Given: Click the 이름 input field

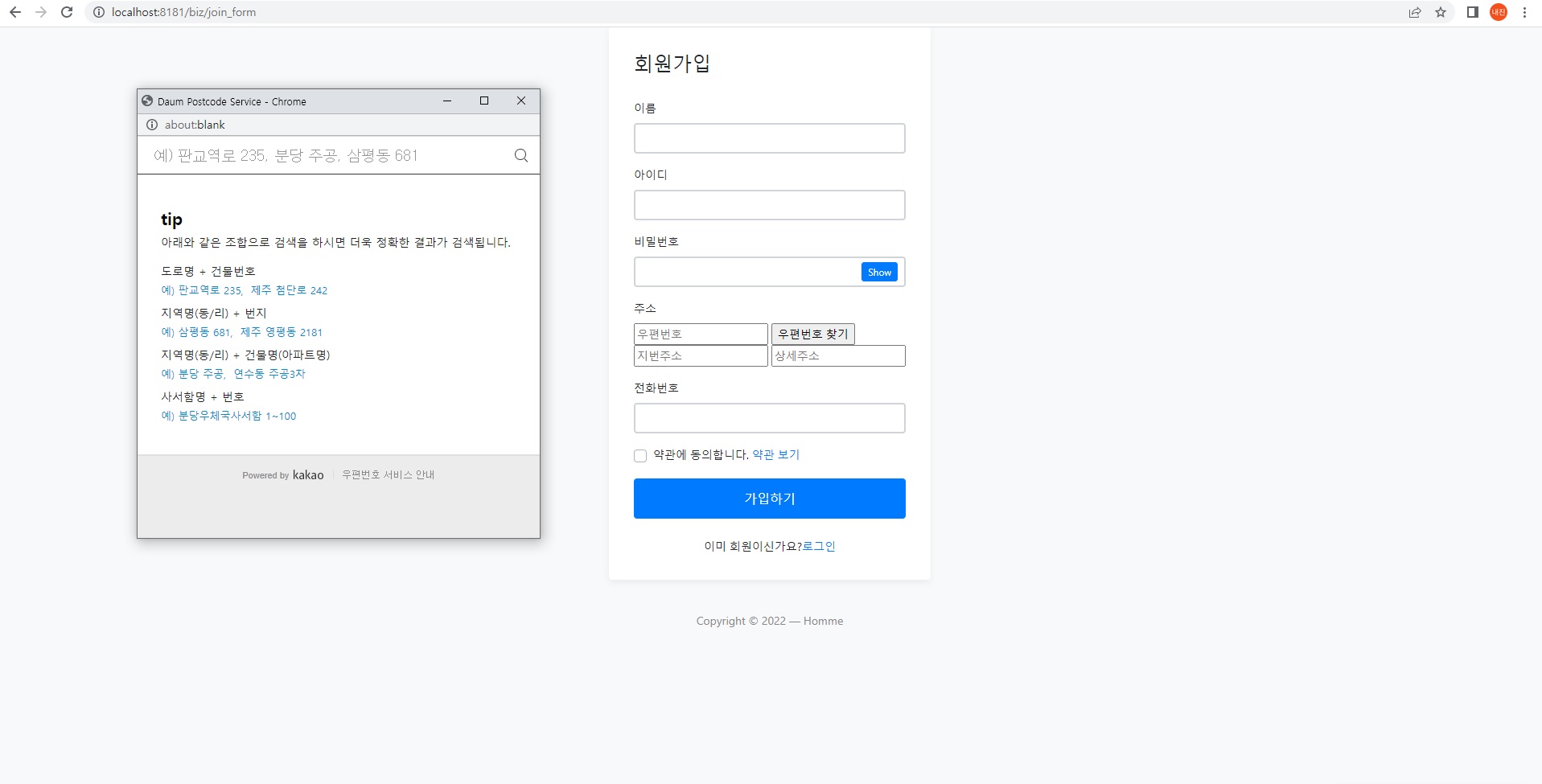Looking at the screenshot, I should point(768,138).
